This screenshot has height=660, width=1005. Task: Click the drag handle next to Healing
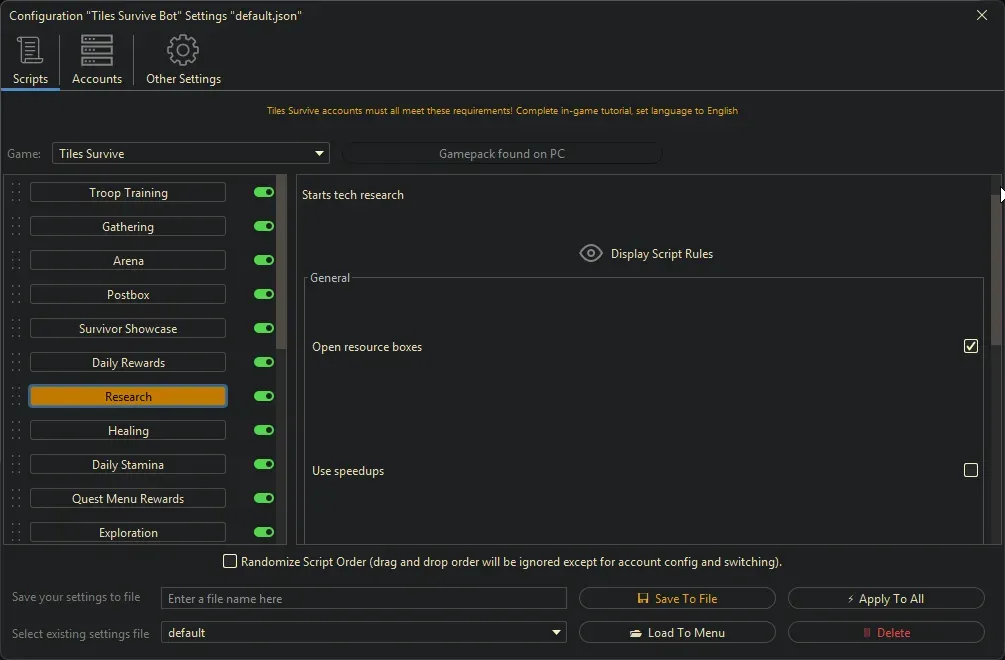point(16,431)
